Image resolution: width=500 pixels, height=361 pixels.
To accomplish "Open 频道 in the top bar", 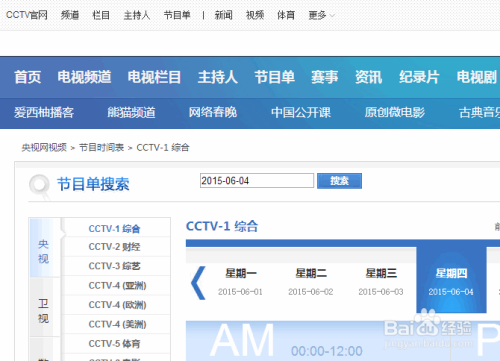I will pos(70,15).
